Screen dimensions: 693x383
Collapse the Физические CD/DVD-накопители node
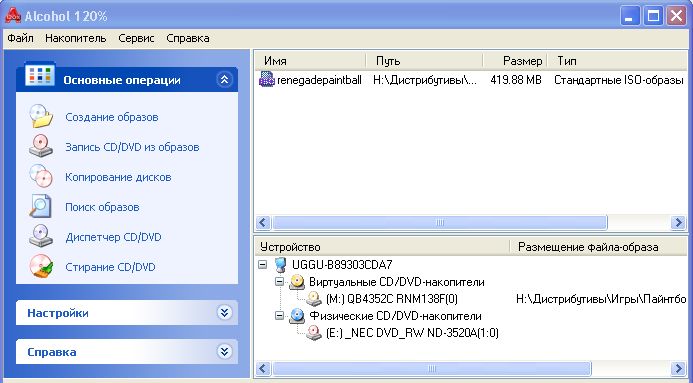tap(279, 316)
